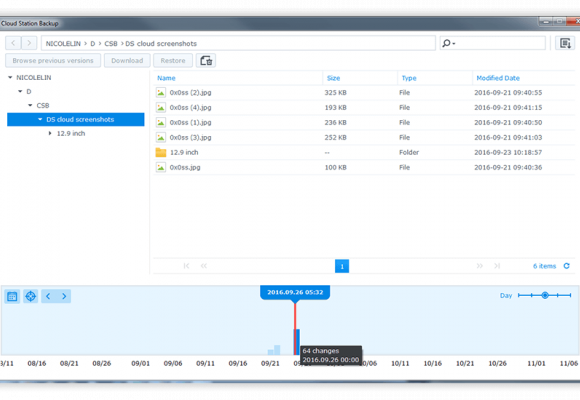580x400 pixels.
Task: Click CSB in the breadcrumb path
Action: [x=111, y=44]
